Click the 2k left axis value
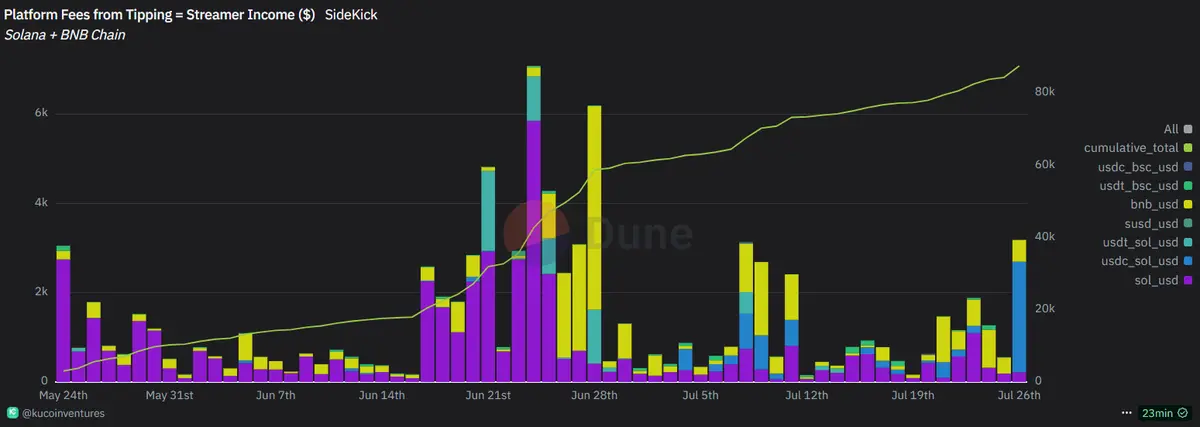Screen dimensions: 1200x427 pos(41,292)
